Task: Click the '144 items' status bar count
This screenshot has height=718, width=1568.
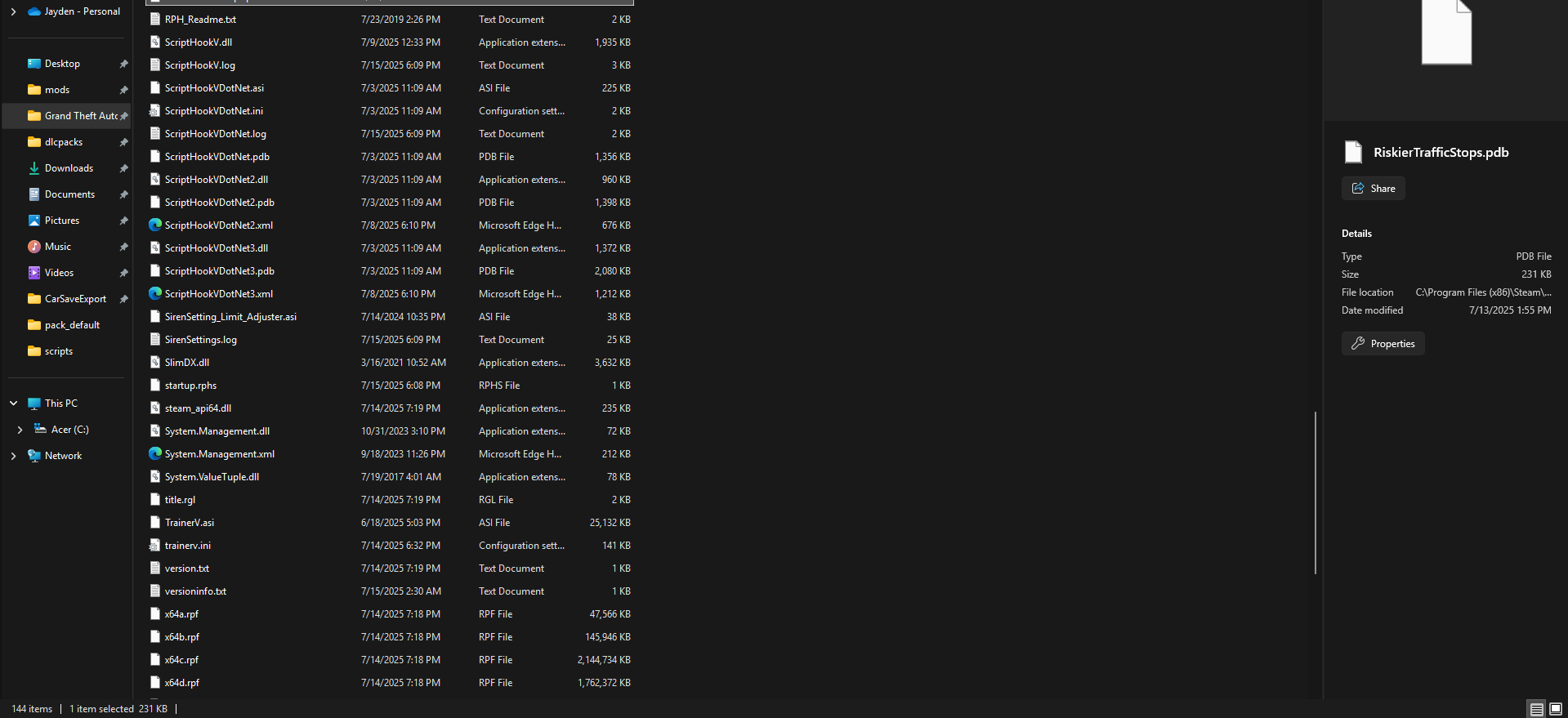Action: tap(32, 709)
